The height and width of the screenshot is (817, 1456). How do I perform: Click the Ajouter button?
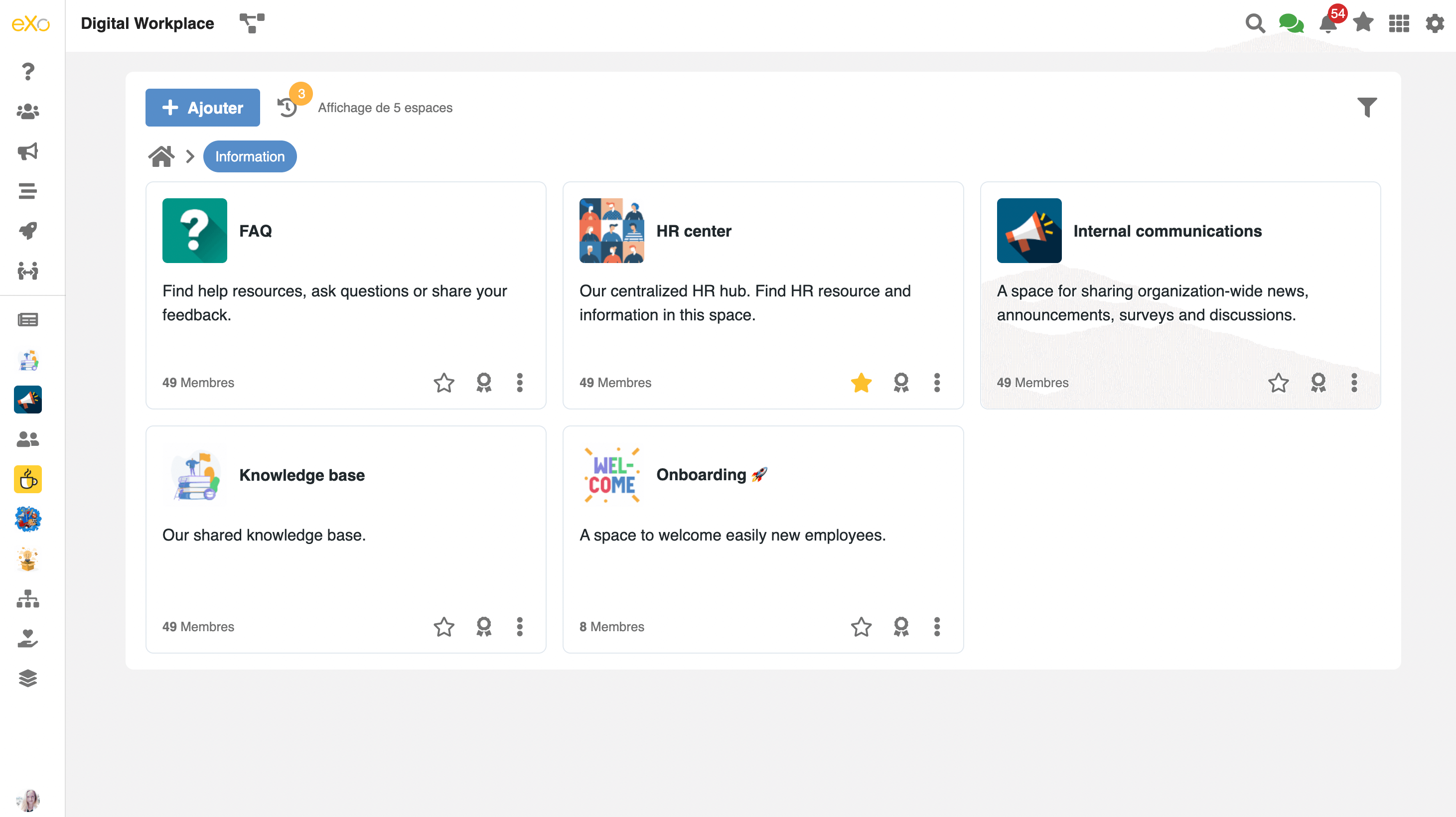(x=202, y=107)
